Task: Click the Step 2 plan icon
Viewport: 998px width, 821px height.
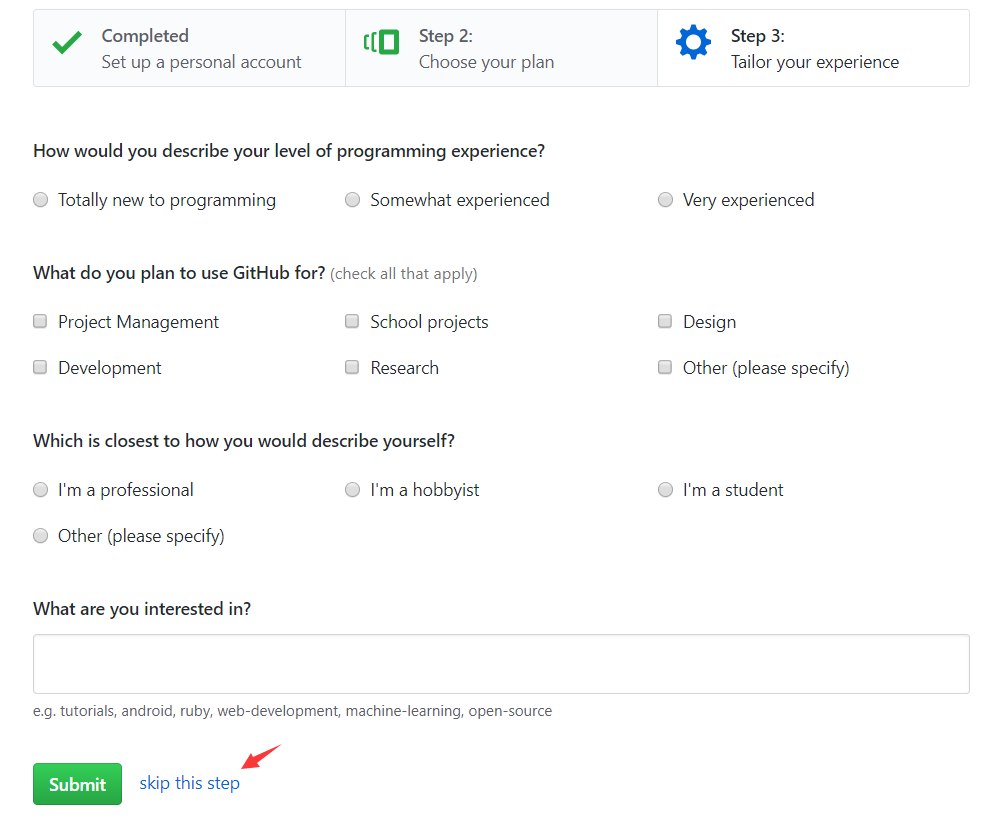Action: 381,43
